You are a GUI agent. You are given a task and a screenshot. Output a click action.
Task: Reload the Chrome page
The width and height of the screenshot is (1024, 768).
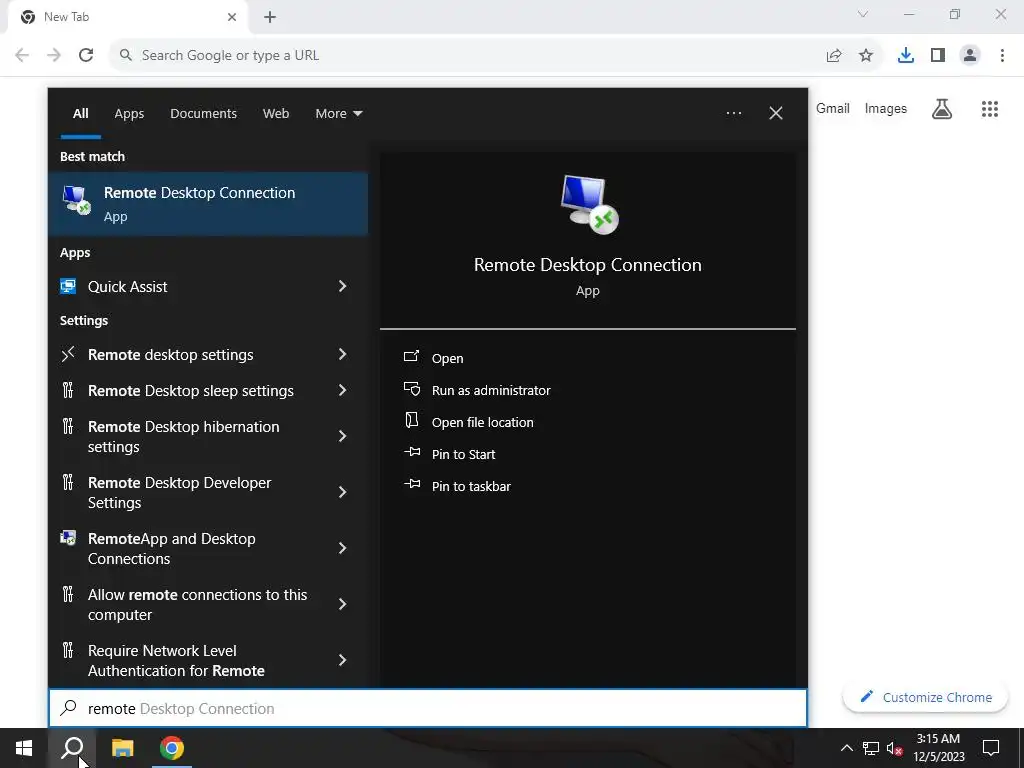[86, 55]
